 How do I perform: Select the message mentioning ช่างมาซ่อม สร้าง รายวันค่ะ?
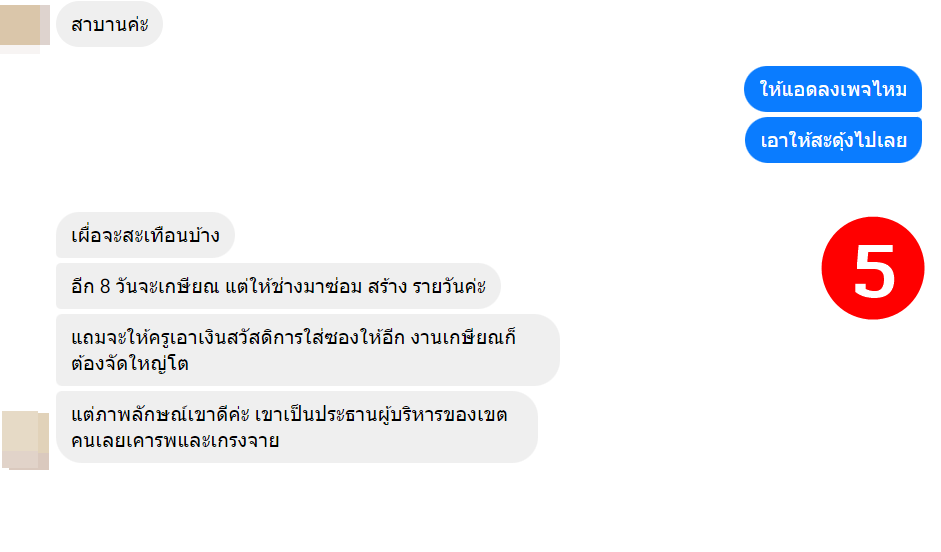click(278, 286)
